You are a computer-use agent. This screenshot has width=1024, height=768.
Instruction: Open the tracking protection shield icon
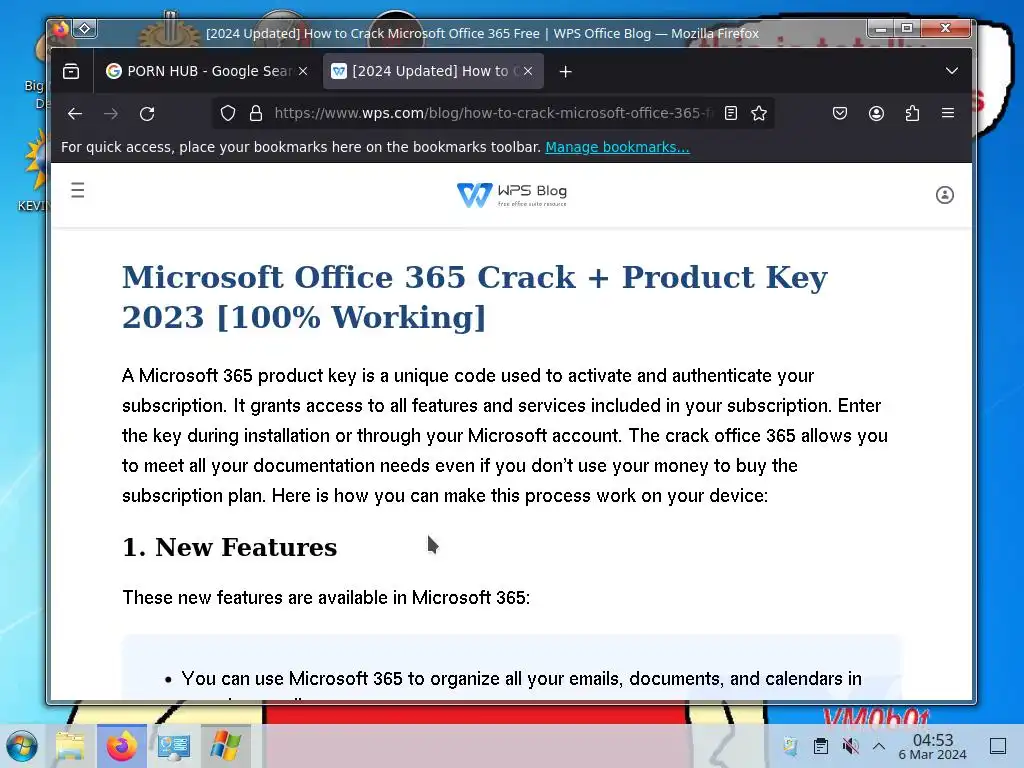[x=227, y=114]
